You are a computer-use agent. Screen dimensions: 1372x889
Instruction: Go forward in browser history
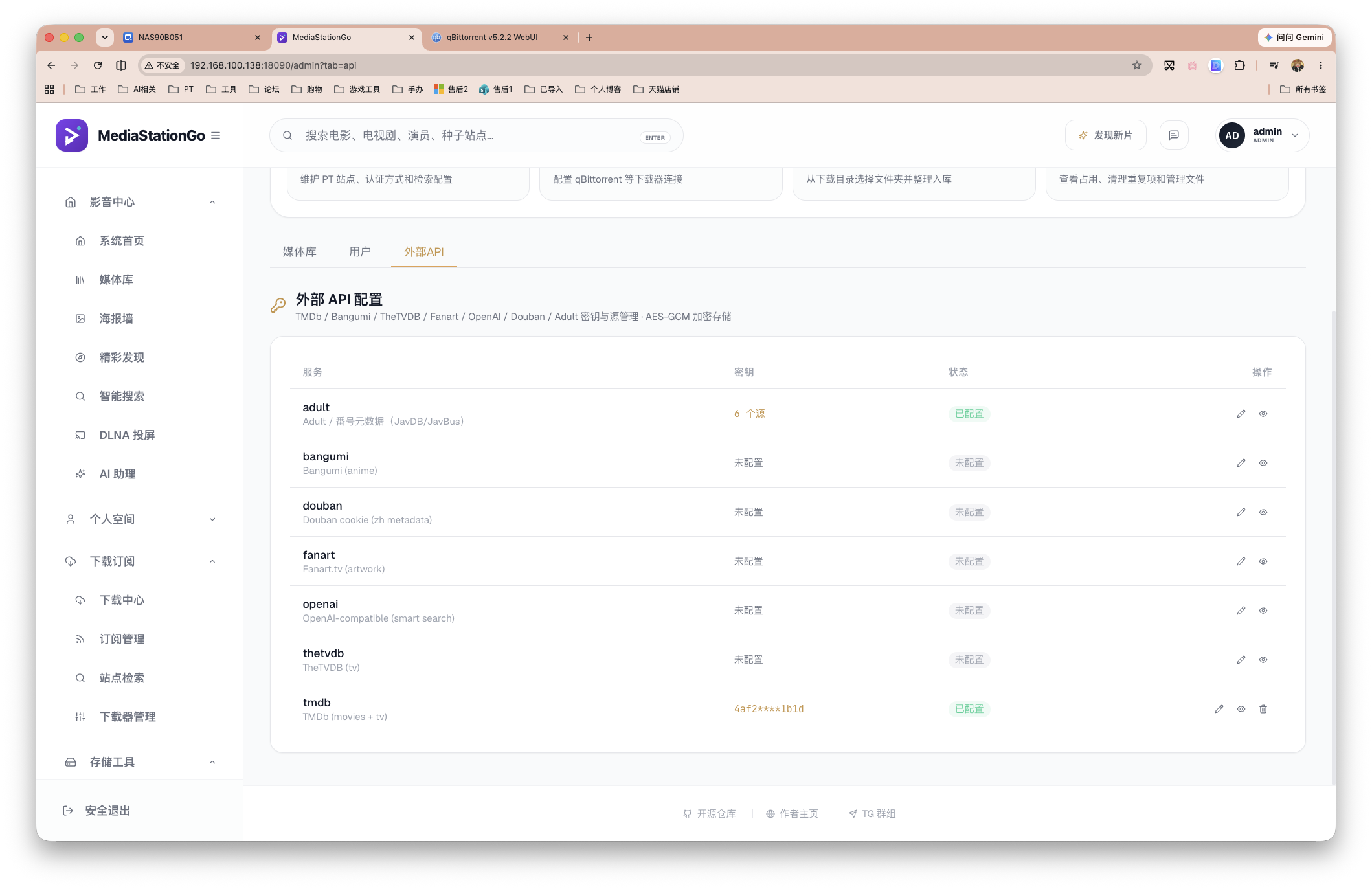point(74,65)
